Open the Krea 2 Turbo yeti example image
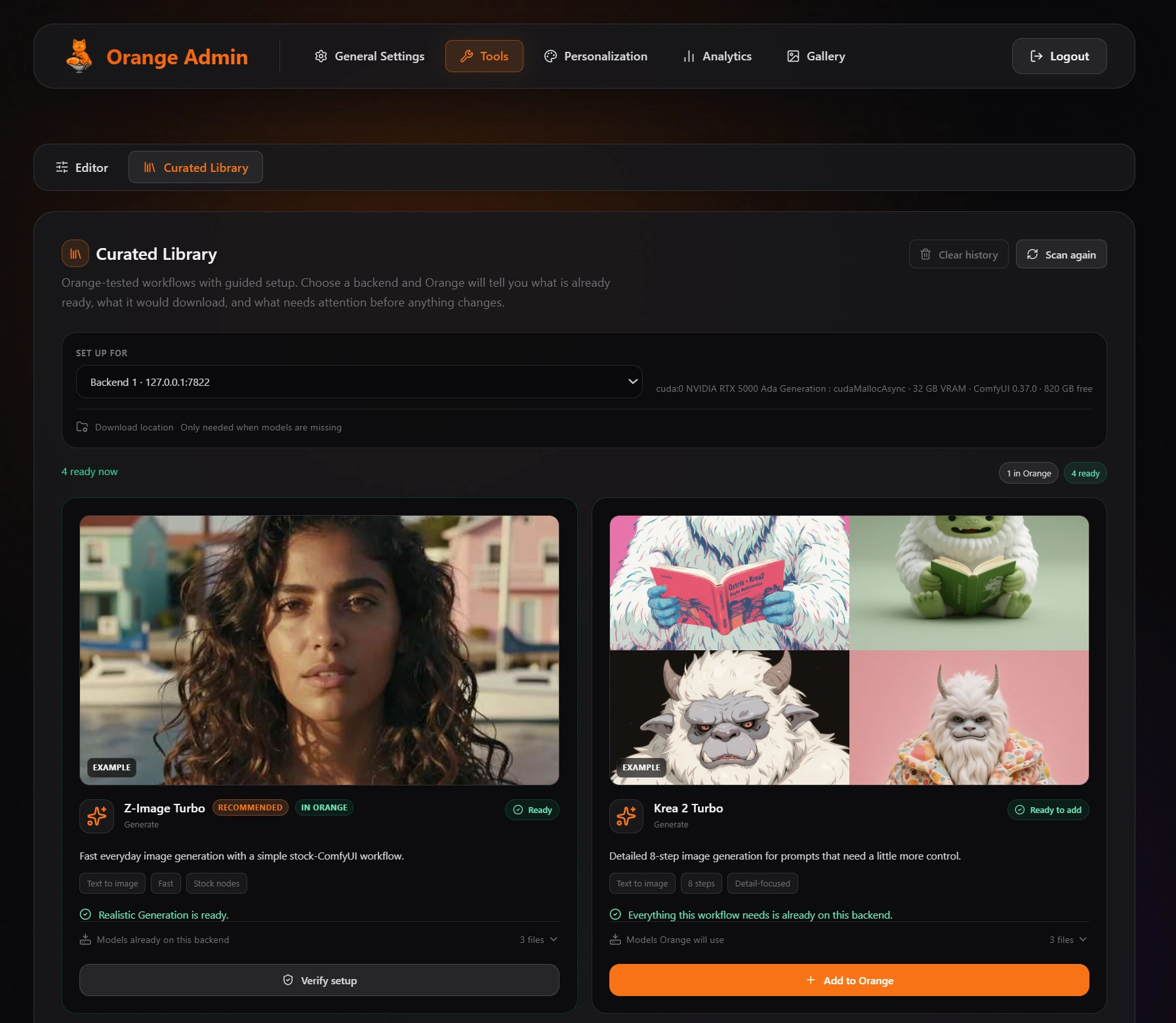This screenshot has height=1023, width=1176. pyautogui.click(x=849, y=650)
